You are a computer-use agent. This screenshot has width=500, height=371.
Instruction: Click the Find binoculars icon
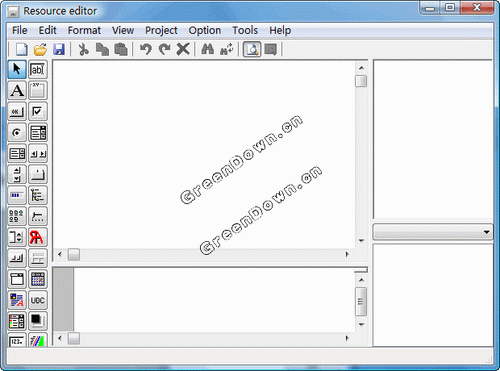207,50
